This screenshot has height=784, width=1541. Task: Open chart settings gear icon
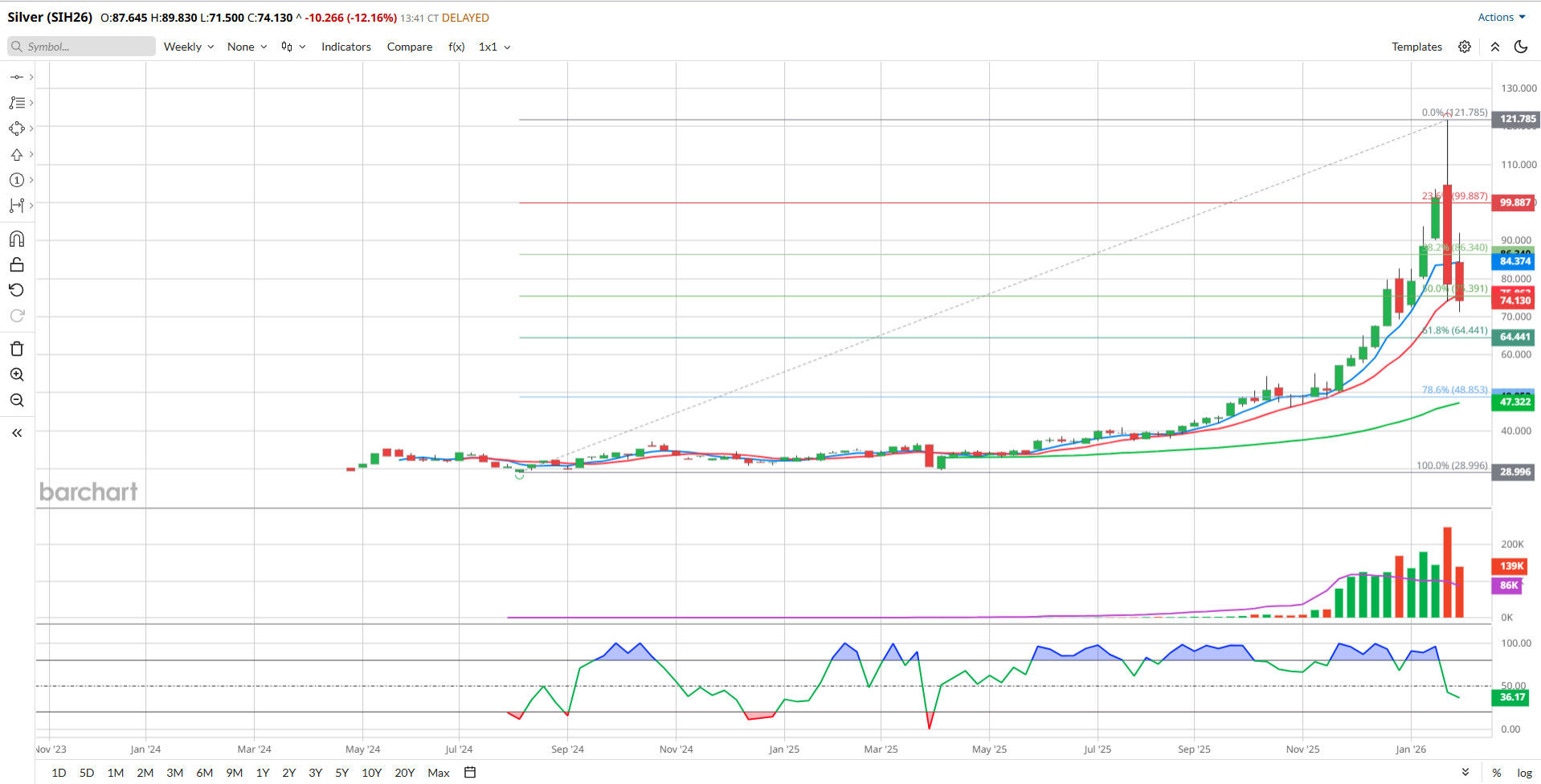coord(1465,47)
